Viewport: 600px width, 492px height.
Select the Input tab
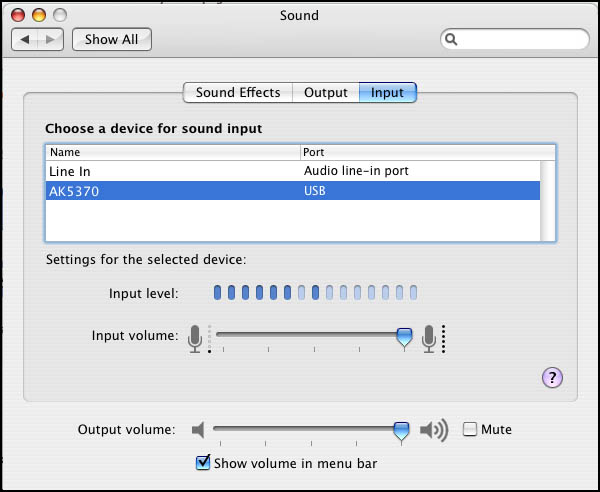[387, 93]
